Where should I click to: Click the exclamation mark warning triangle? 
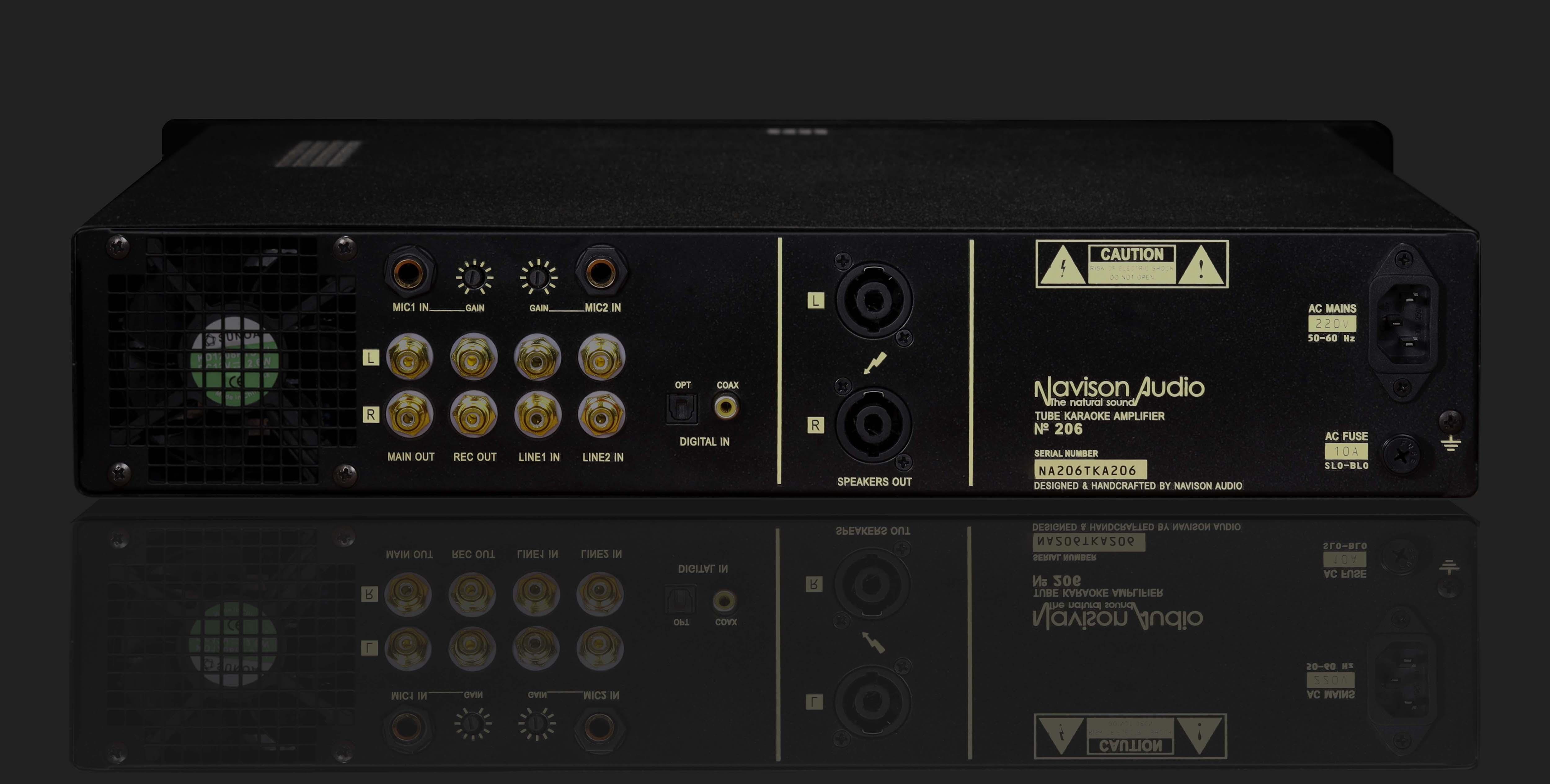point(1201,265)
